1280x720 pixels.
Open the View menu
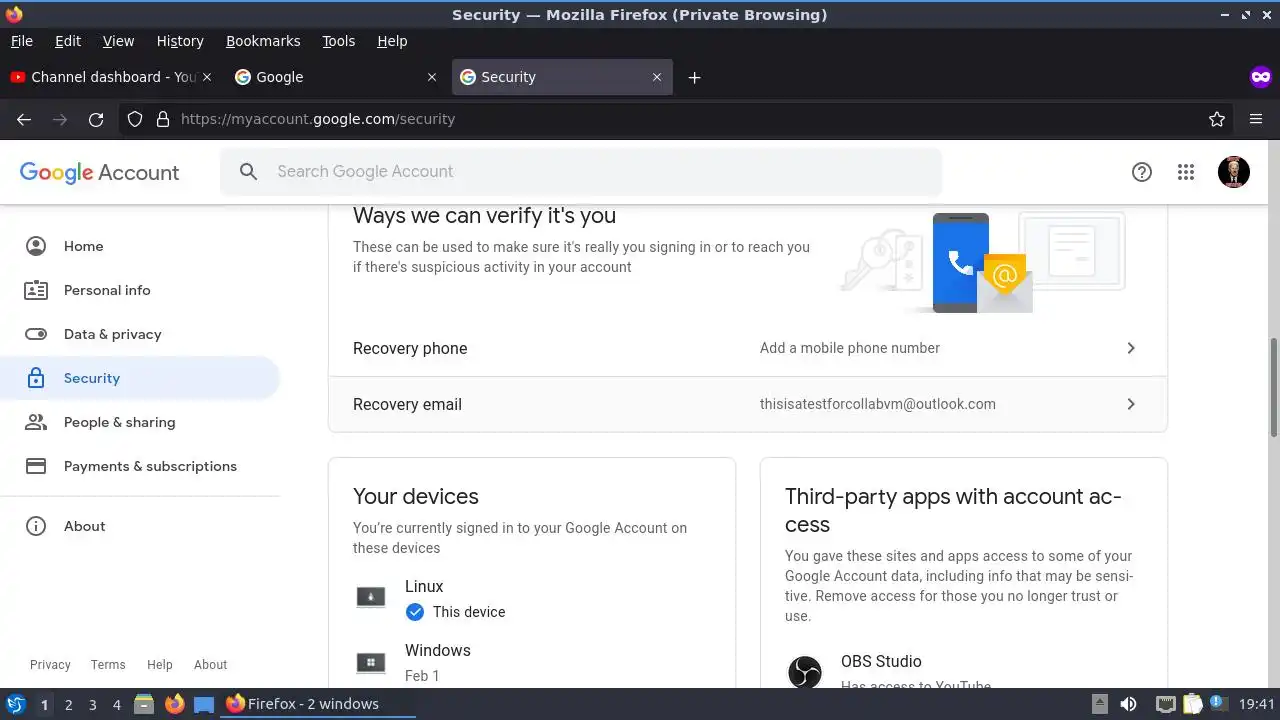click(118, 41)
